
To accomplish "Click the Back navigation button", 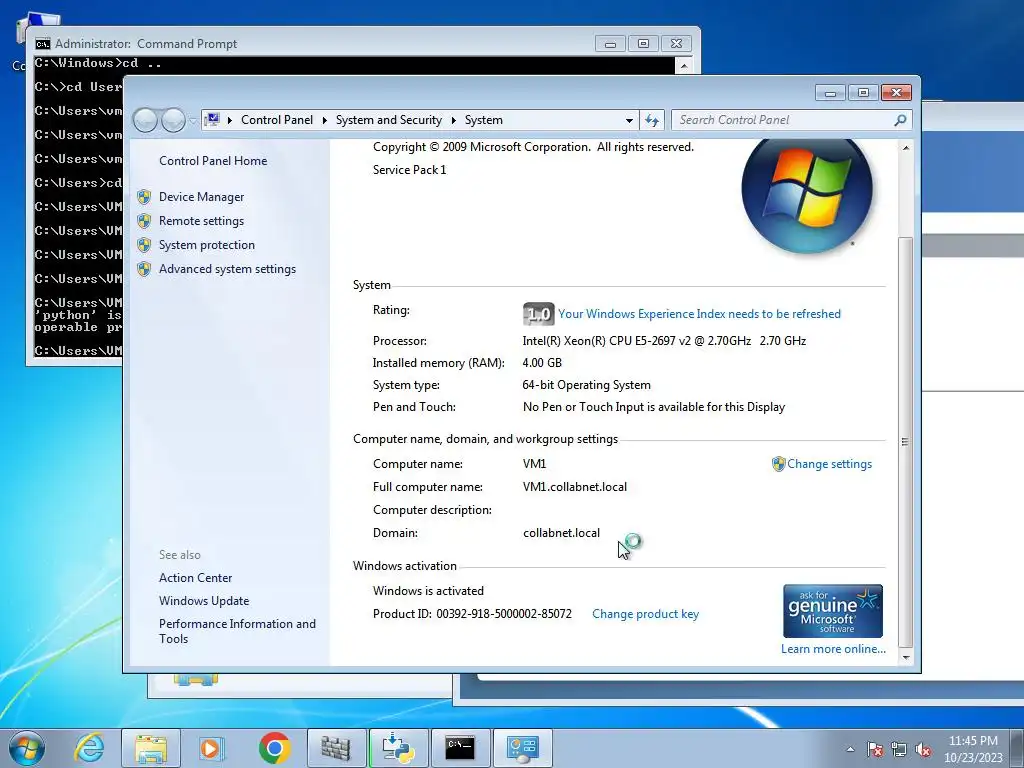I will [x=145, y=120].
